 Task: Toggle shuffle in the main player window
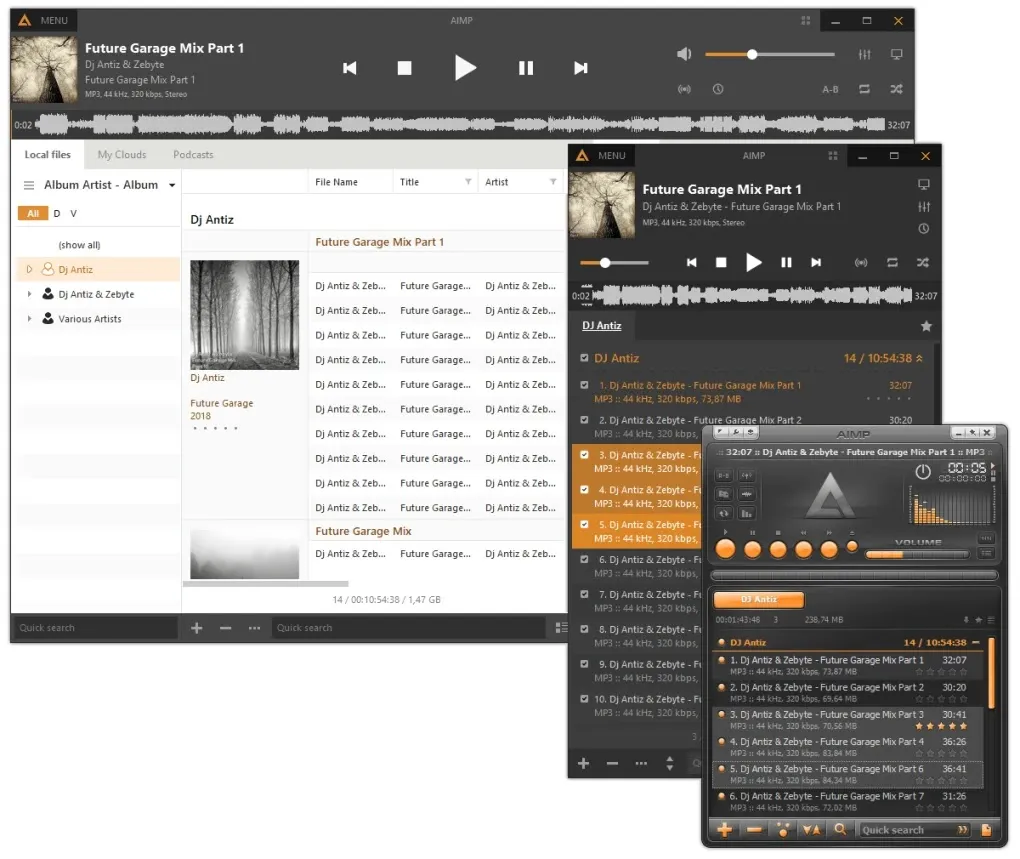tap(896, 89)
